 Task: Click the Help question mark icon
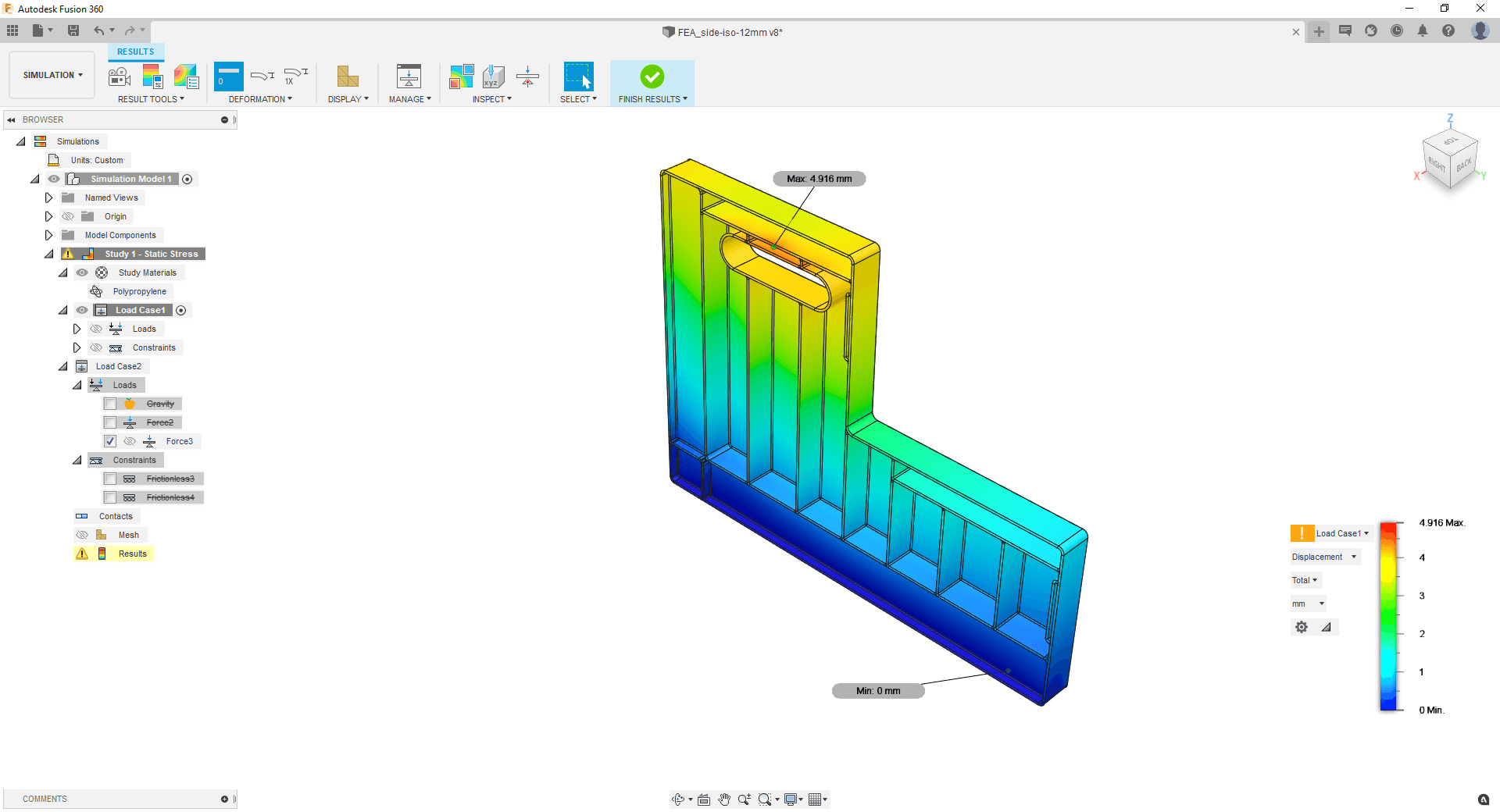(x=1448, y=30)
